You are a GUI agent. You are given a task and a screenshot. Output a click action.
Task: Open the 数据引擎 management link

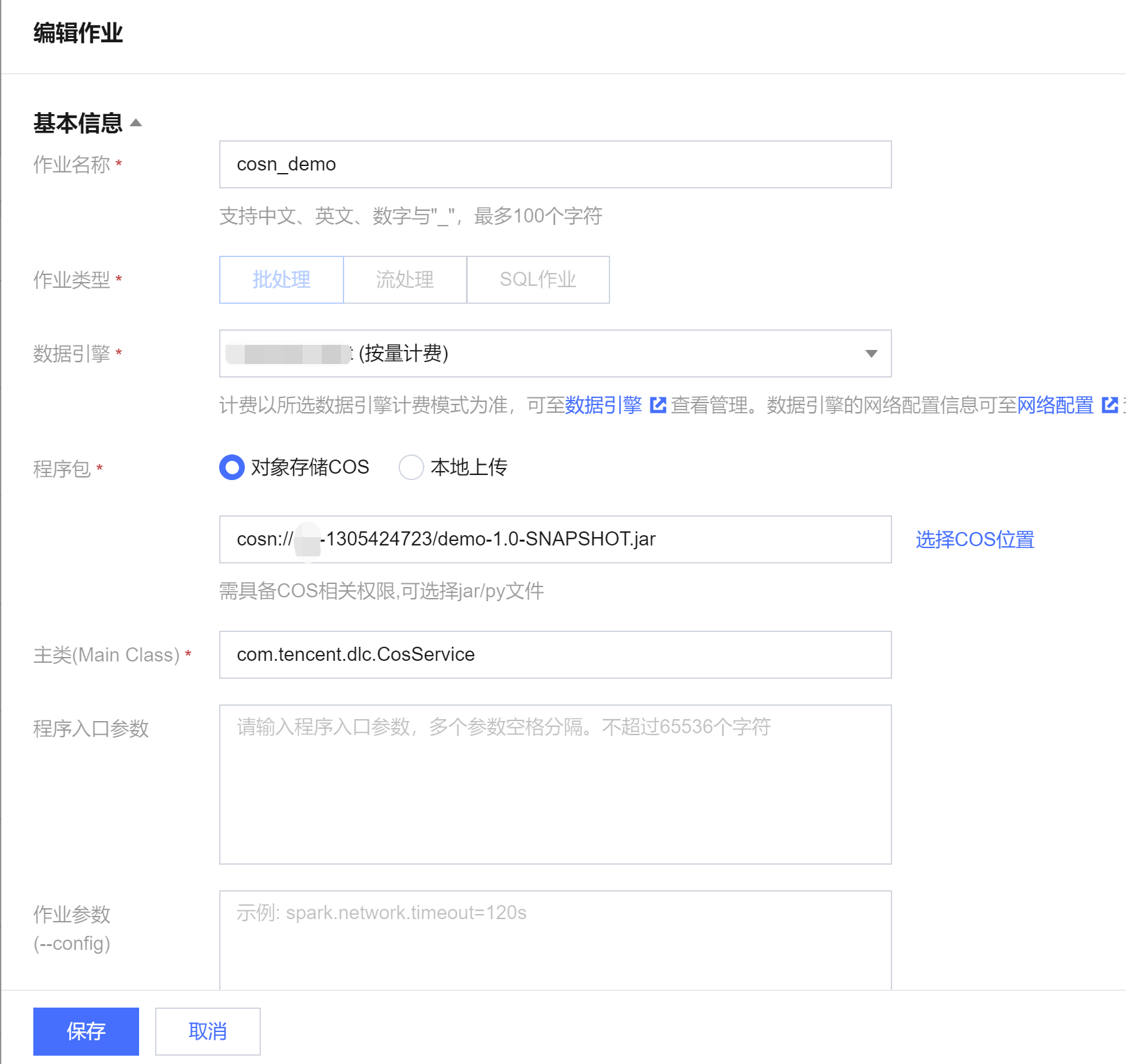click(x=604, y=405)
